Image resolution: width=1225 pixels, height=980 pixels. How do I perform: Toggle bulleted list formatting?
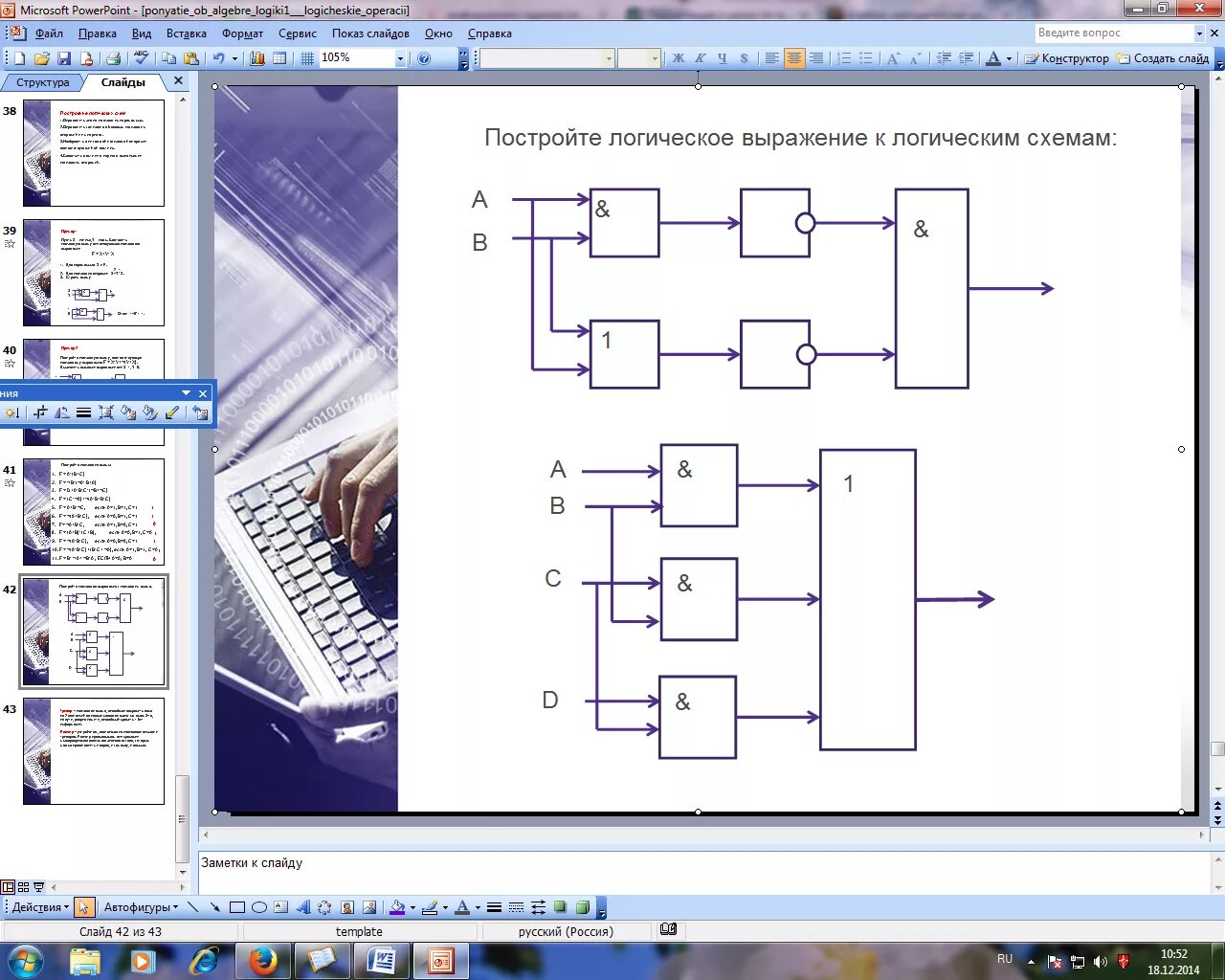(x=866, y=58)
